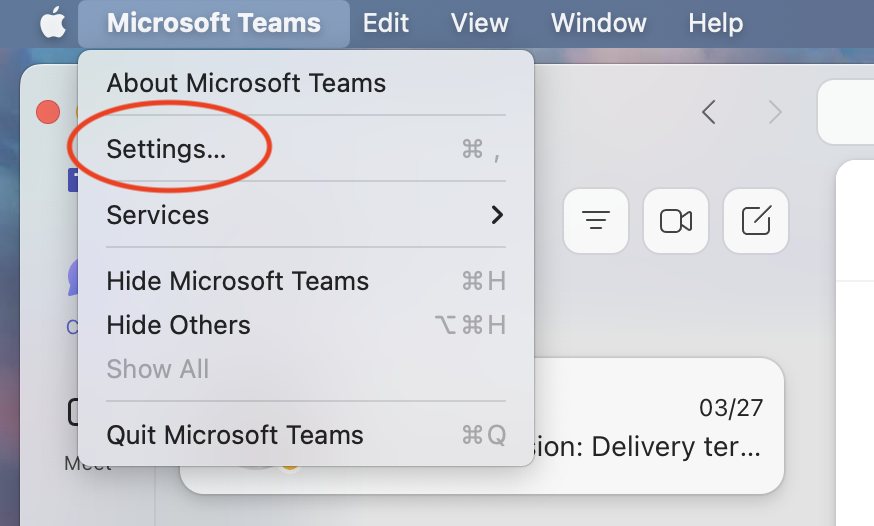This screenshot has width=874, height=526.
Task: Select Quit Microsoft Teams
Action: pos(306,435)
